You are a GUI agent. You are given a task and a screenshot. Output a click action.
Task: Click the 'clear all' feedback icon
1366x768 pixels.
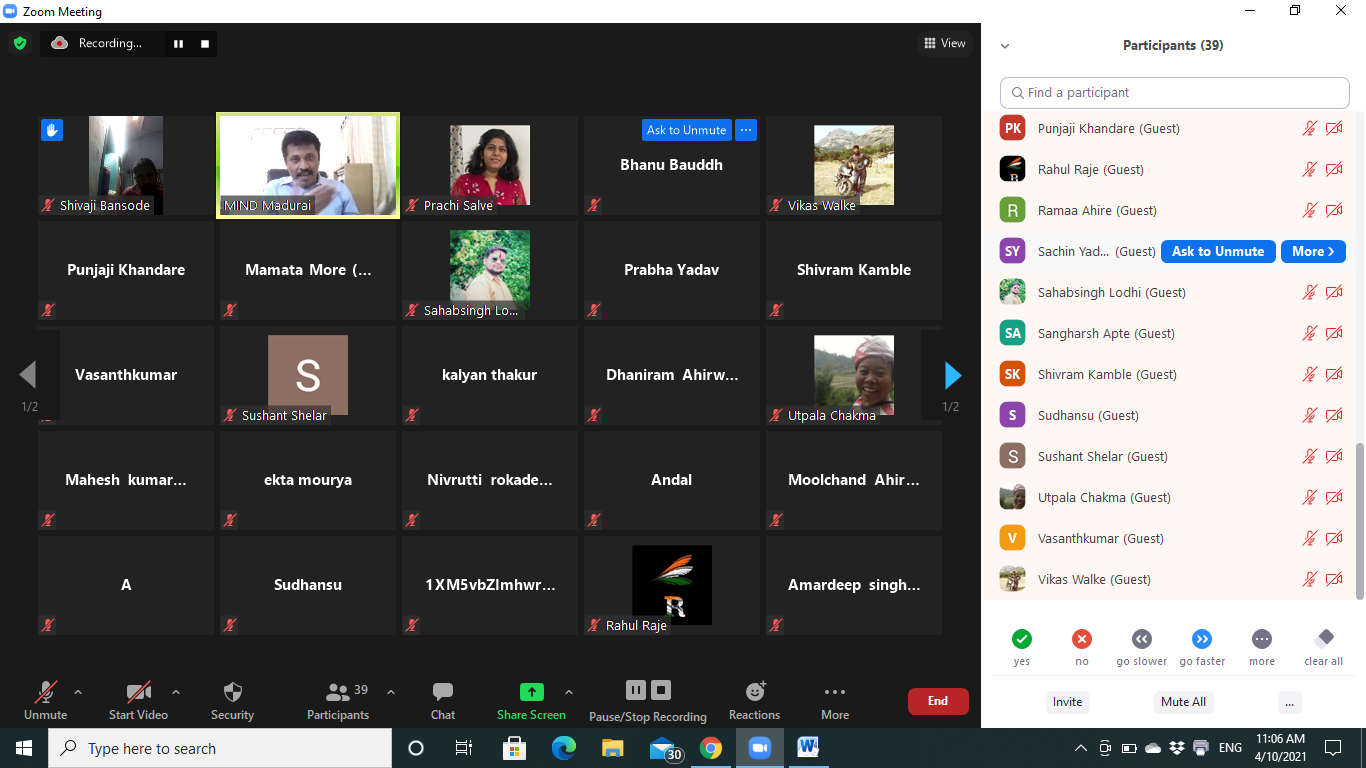(1323, 639)
